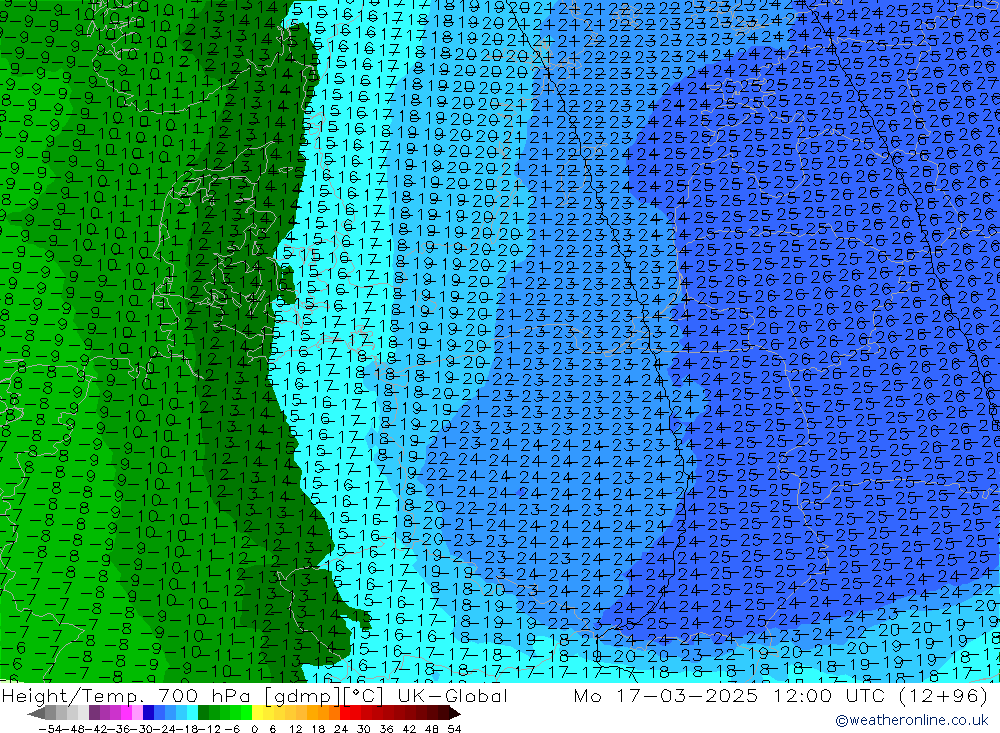Click the gray left arrow end of the color scale
Screen dimensions: 1000x733
36,713
